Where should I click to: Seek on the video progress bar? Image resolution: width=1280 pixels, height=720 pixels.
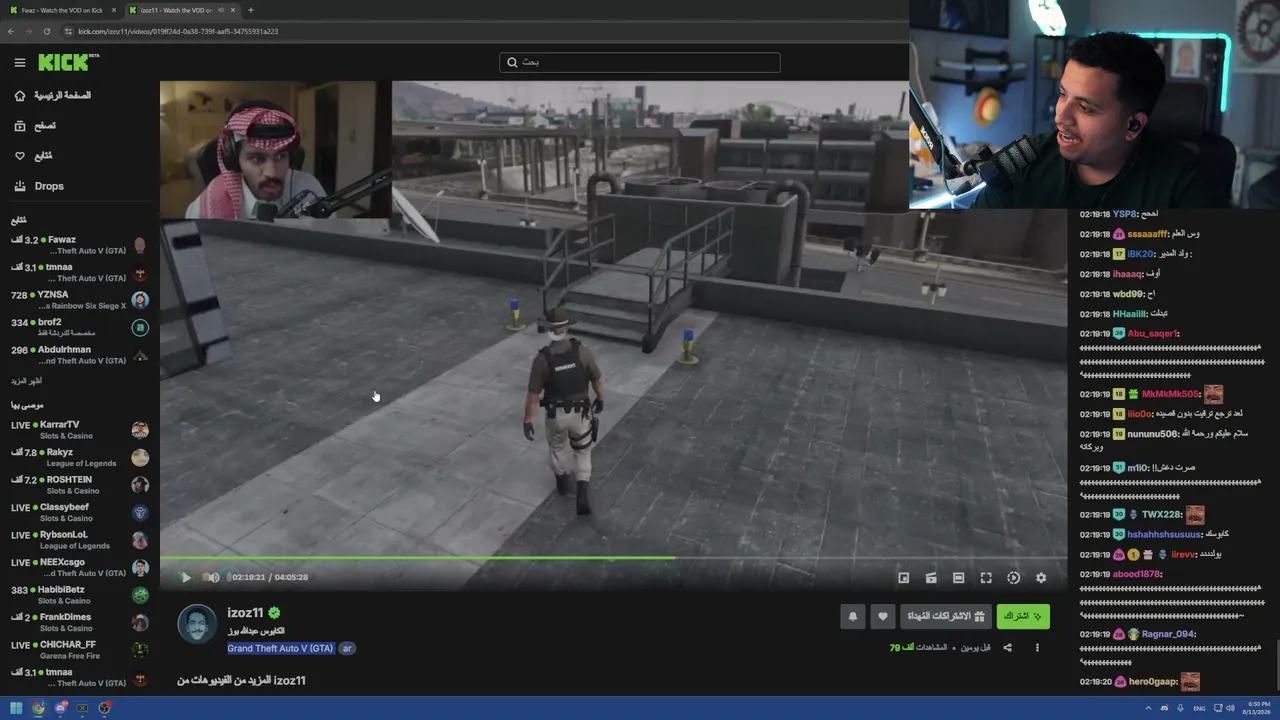click(x=613, y=558)
